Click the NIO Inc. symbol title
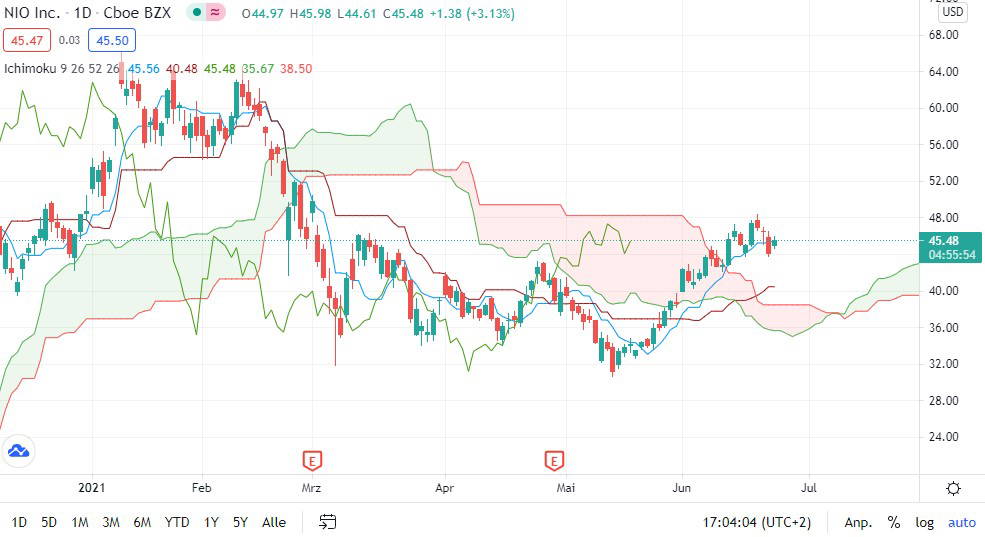This screenshot has height=537, width=985. [32, 13]
